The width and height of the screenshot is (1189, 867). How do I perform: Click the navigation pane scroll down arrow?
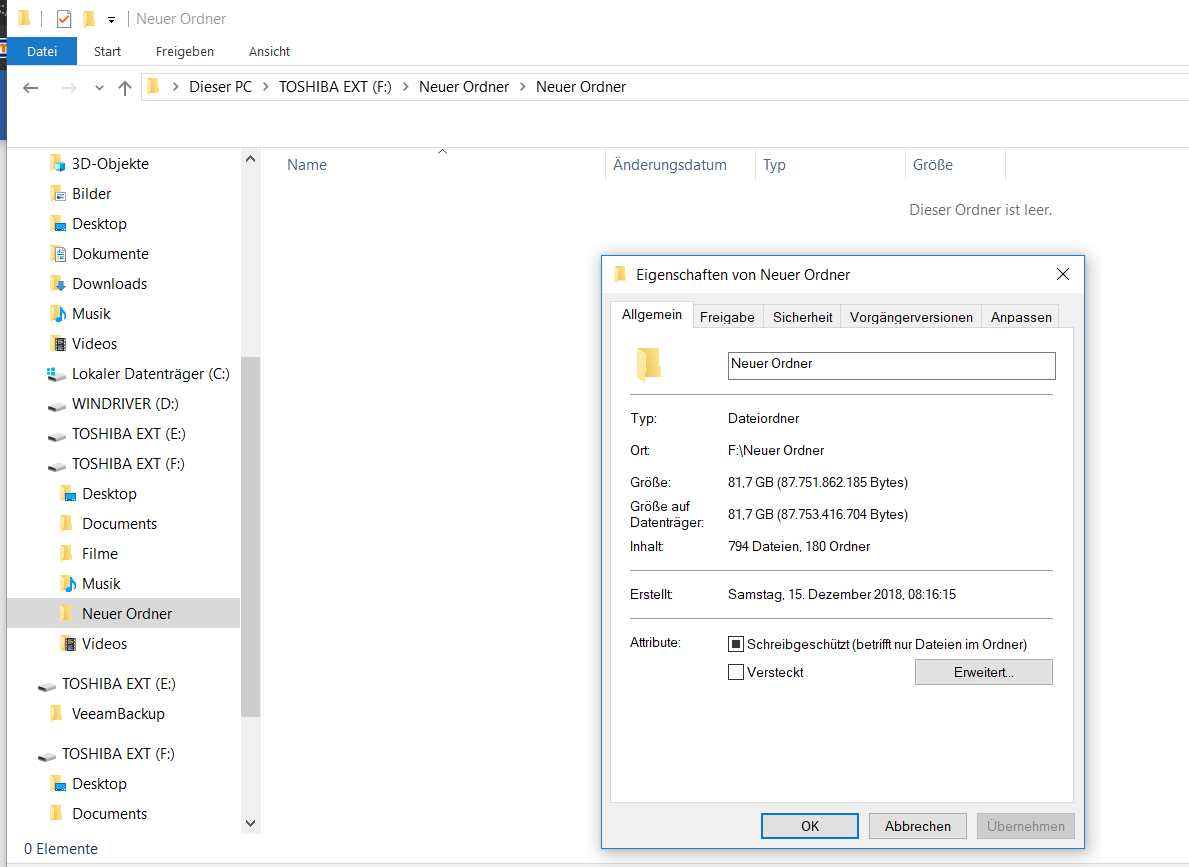click(x=250, y=823)
